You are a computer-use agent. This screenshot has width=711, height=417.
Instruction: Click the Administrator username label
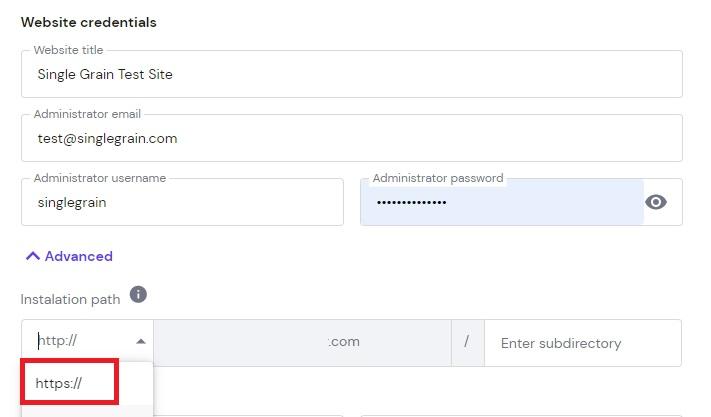tap(99, 178)
